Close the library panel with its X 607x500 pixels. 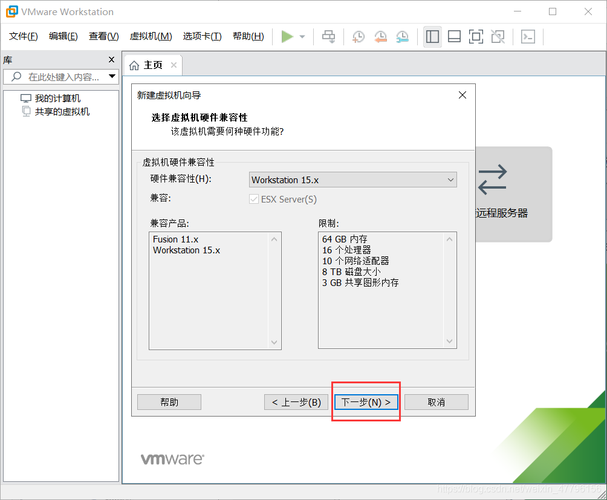[111, 60]
